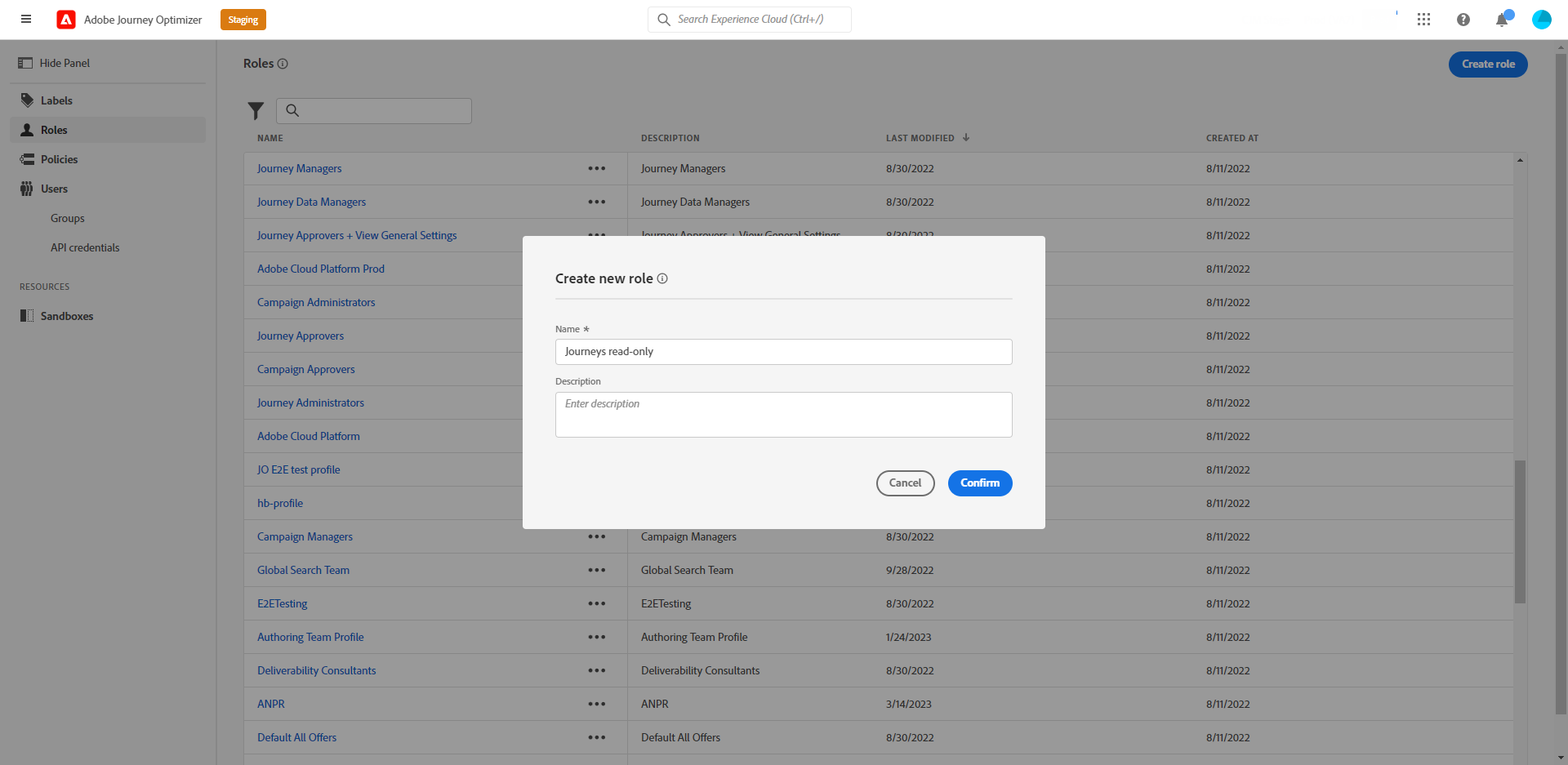Select Roles in the sidebar
Viewport: 1568px width, 765px height.
(x=108, y=130)
